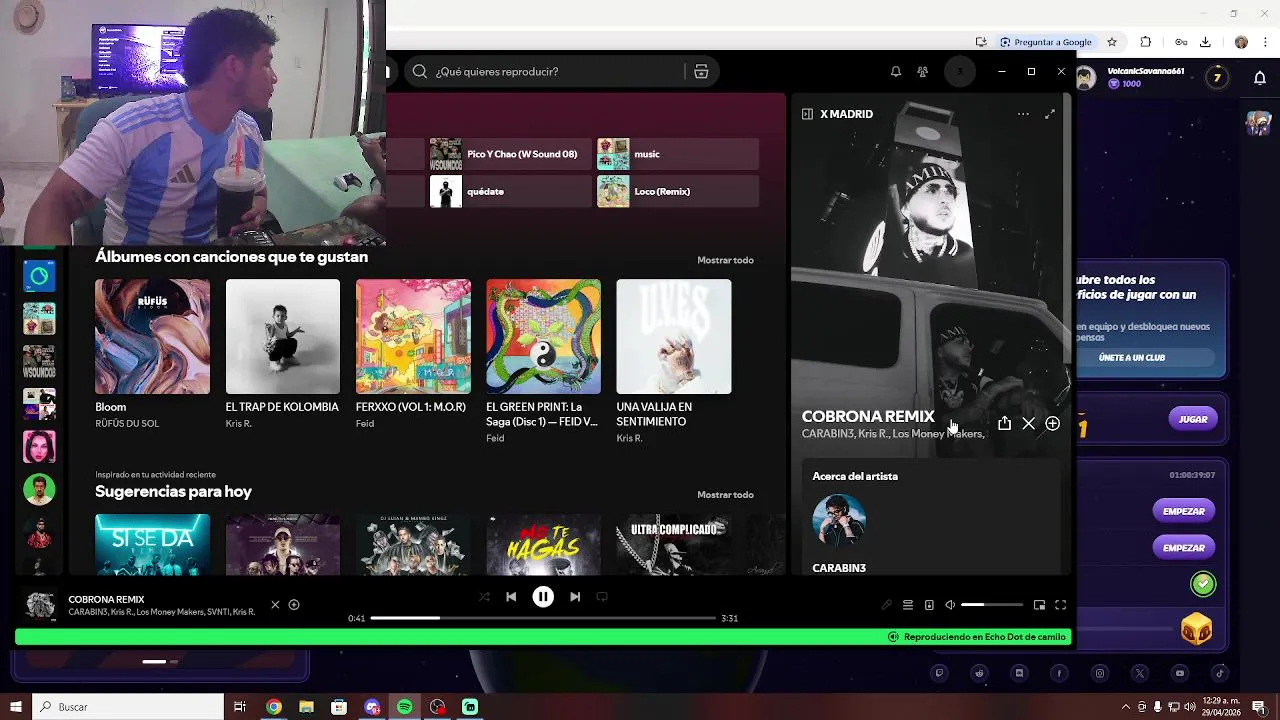The image size is (1280, 720).
Task: Collapse the X MADRID now playing panel
Action: pos(807,114)
